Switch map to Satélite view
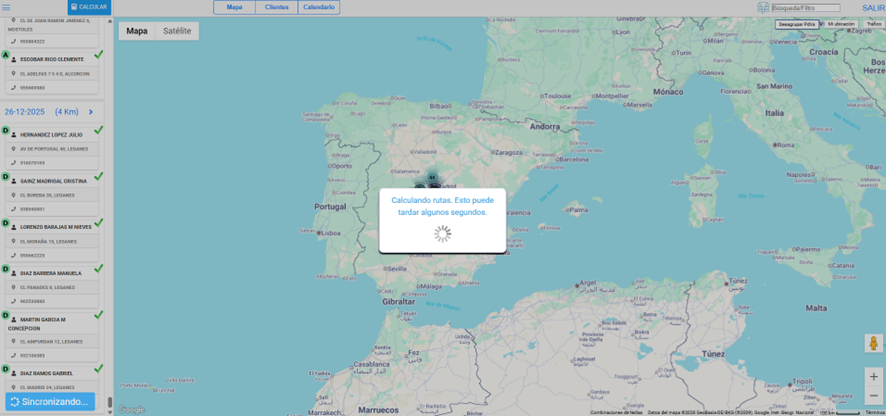This screenshot has height=416, width=886. click(177, 31)
